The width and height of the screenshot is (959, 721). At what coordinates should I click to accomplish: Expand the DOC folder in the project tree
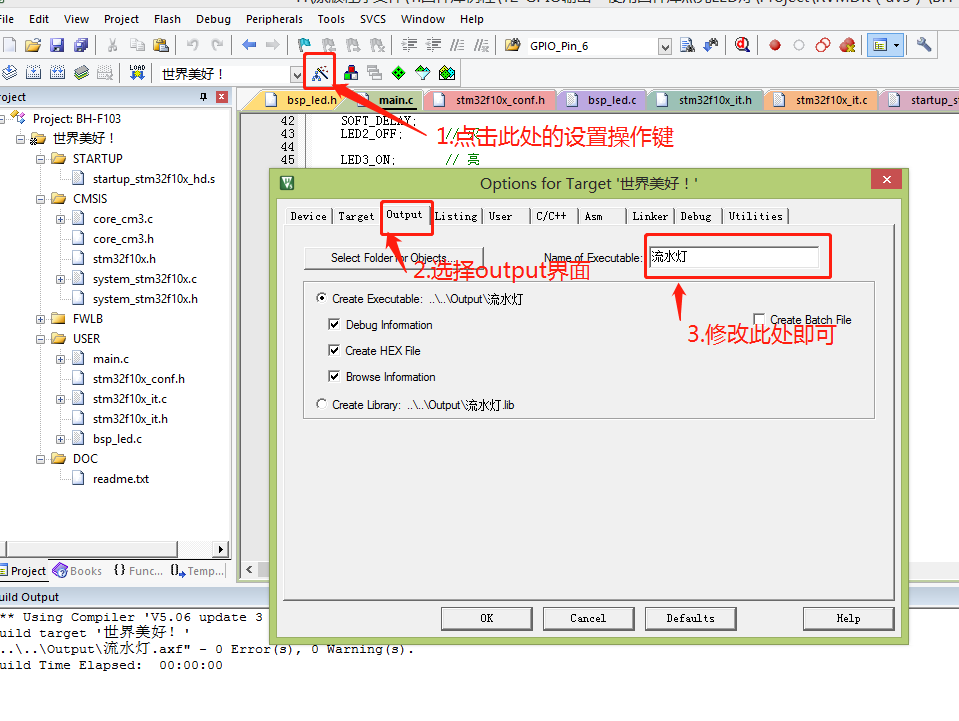[40, 458]
